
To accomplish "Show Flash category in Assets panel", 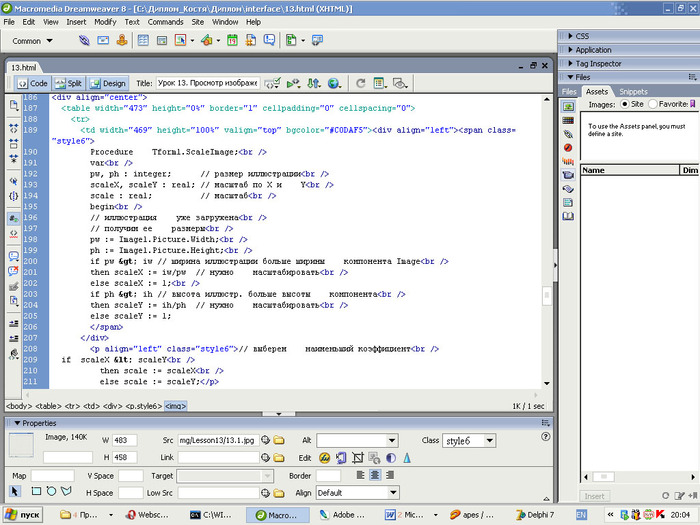I will (x=568, y=148).
